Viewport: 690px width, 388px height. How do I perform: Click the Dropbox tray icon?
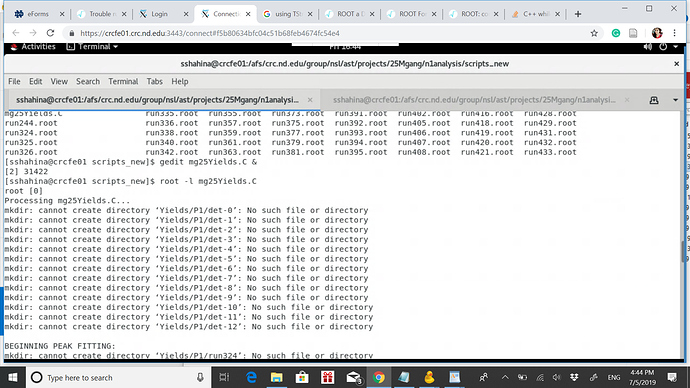pos(574,377)
